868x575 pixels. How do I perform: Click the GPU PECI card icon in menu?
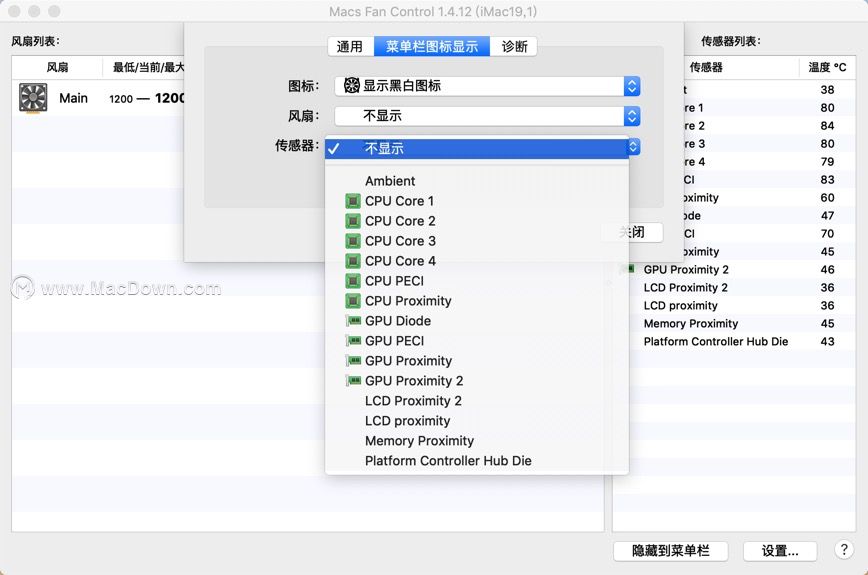click(x=353, y=340)
